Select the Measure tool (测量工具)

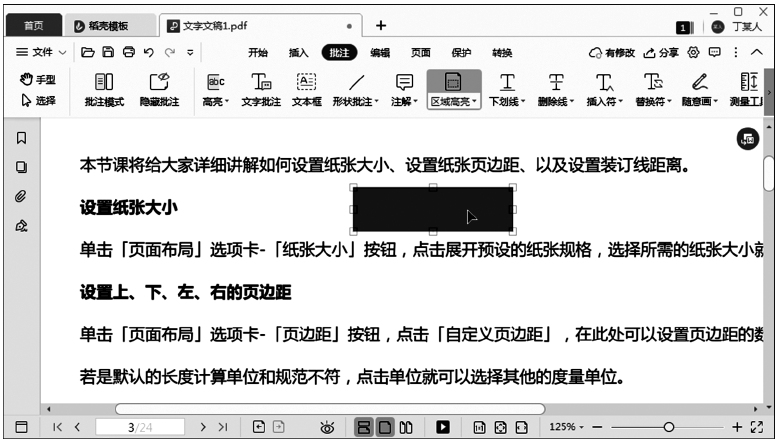point(748,88)
